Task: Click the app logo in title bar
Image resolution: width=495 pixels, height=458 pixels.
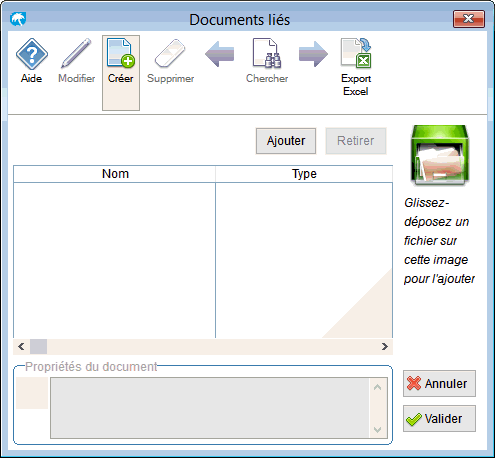Action: [18, 19]
